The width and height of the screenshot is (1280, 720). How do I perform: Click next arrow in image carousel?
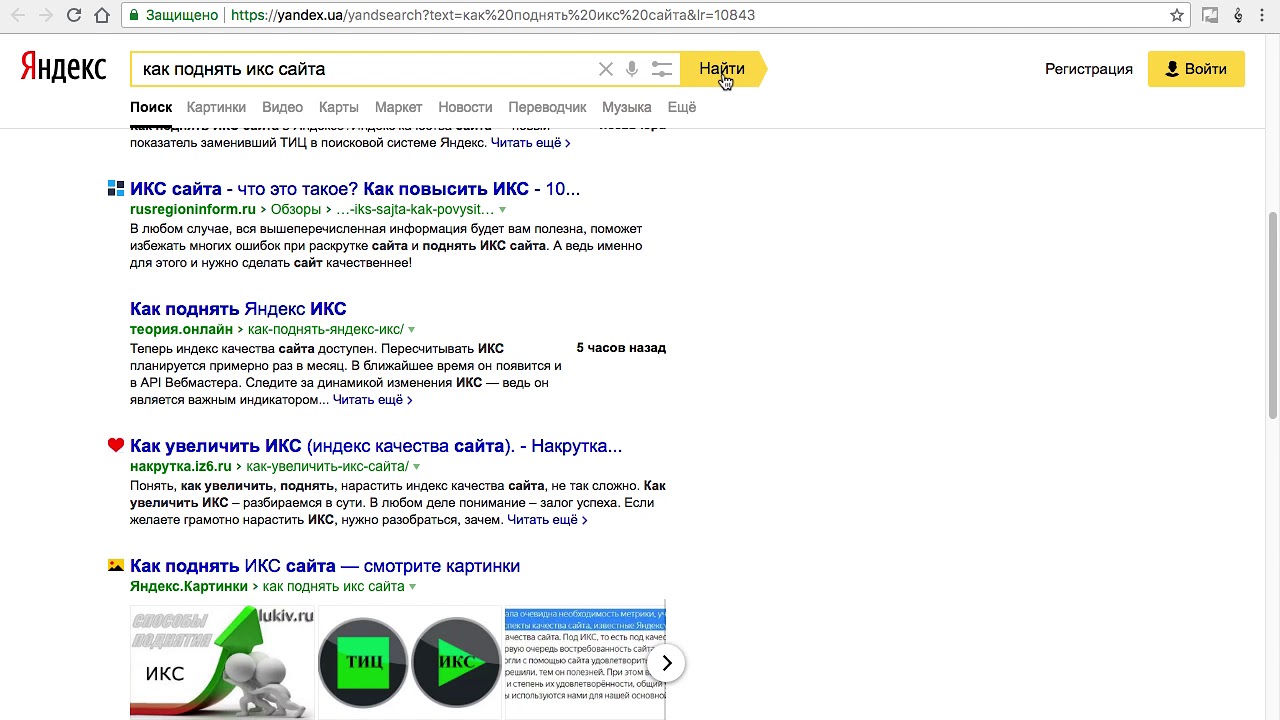(667, 663)
